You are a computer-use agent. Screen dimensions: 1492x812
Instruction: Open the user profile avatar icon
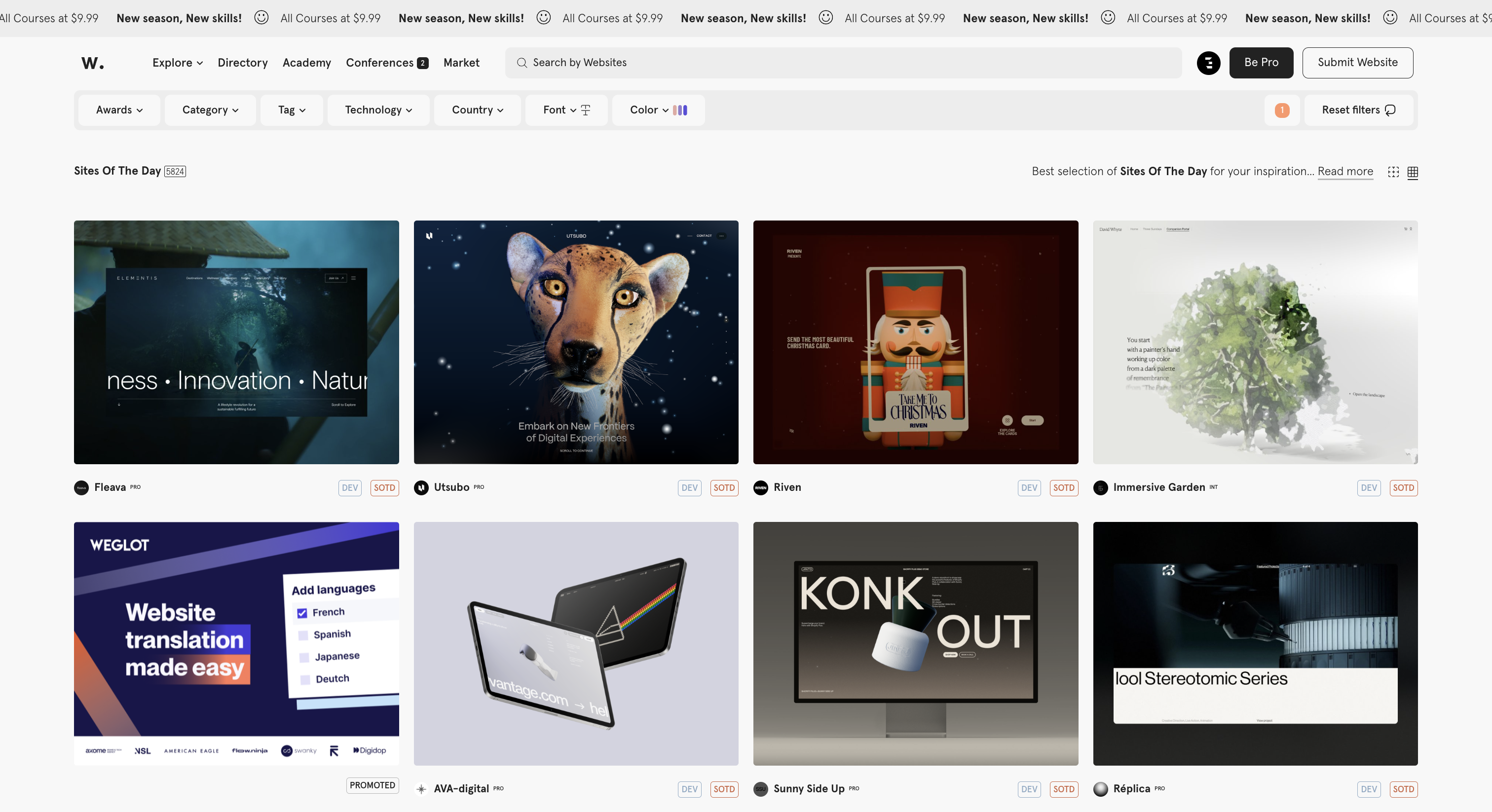pyautogui.click(x=1208, y=63)
